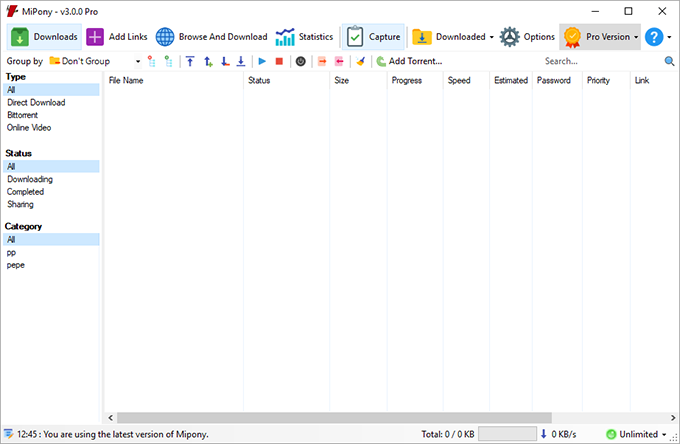
Task: Click the horizontal scrollbar thumb
Action: point(334,418)
